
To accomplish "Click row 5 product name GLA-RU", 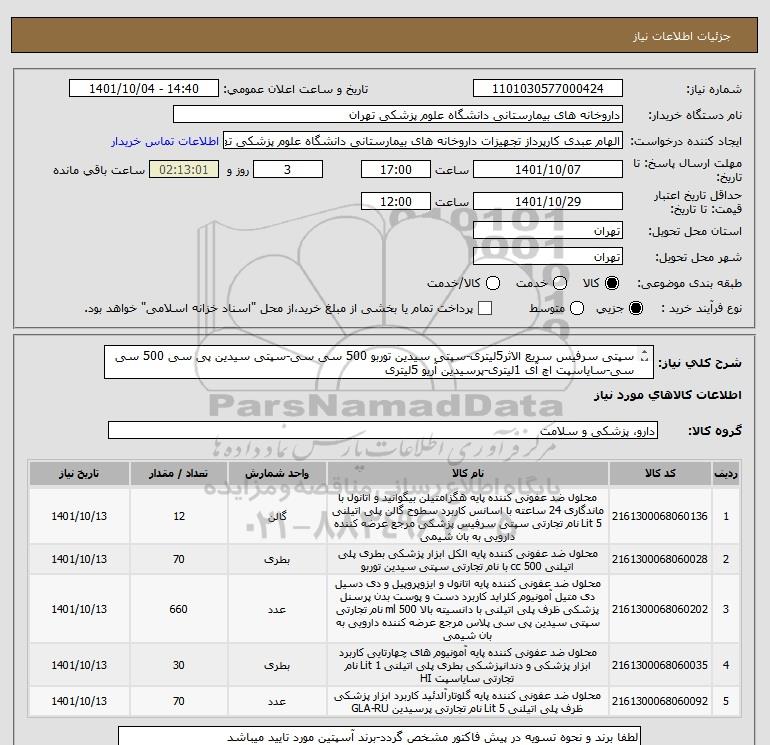I will (x=468, y=702).
